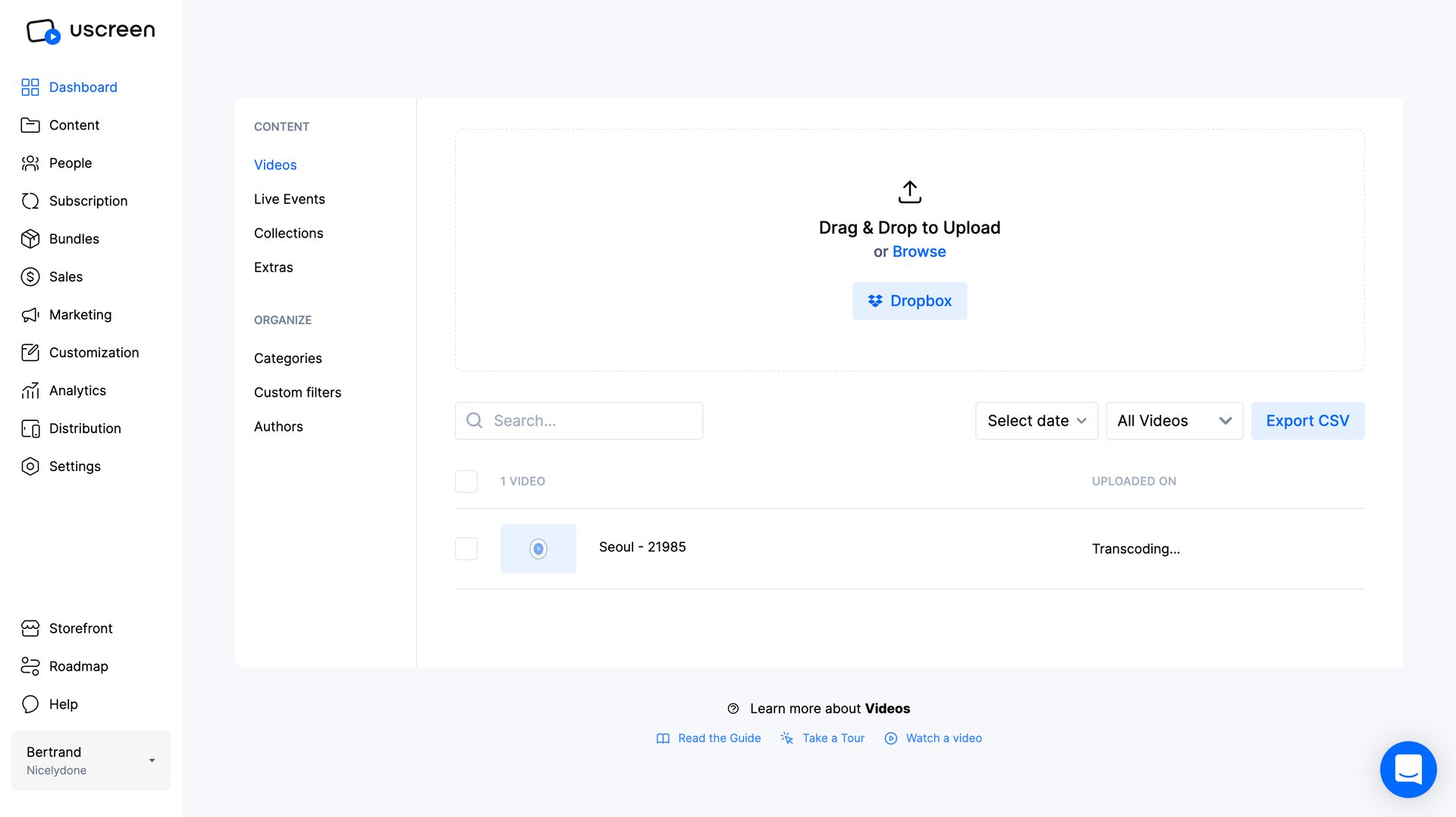The image size is (1456, 817).
Task: Switch to the Live Events section
Action: point(289,199)
